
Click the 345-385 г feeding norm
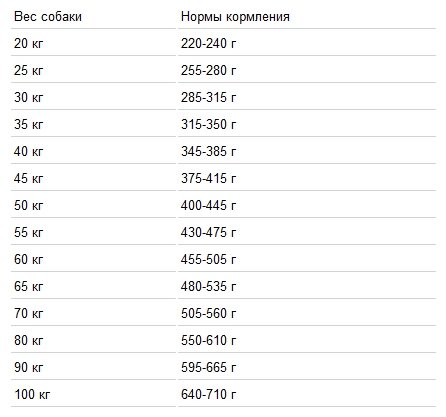point(208,151)
